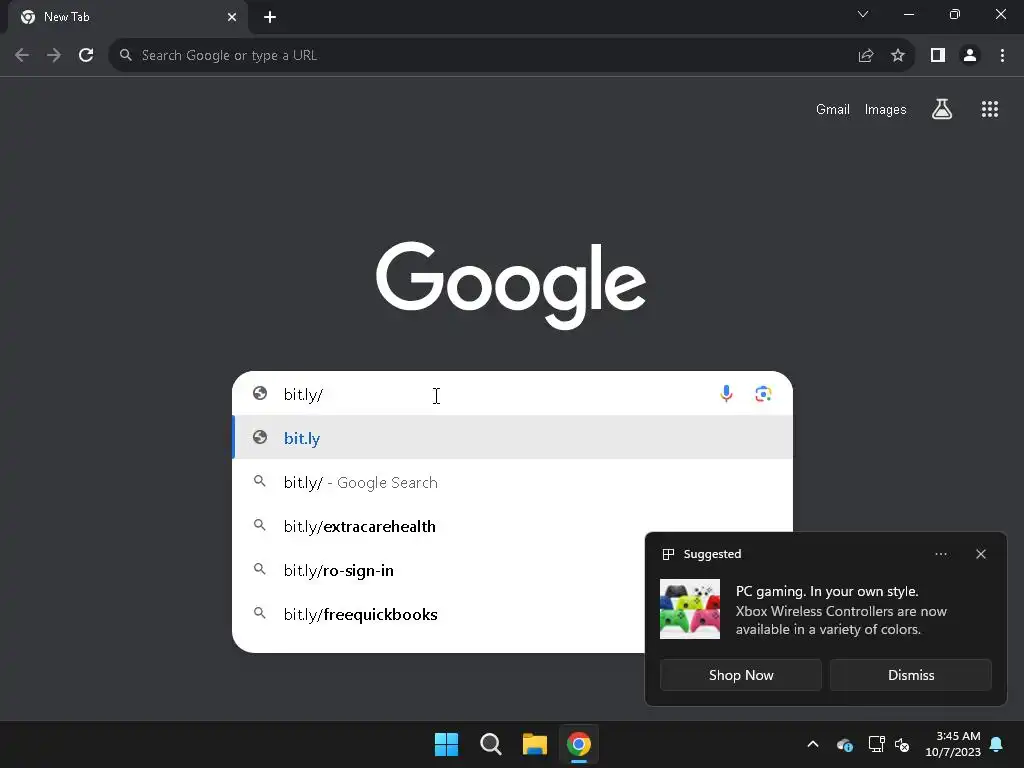Open the notification bell in taskbar

click(997, 744)
